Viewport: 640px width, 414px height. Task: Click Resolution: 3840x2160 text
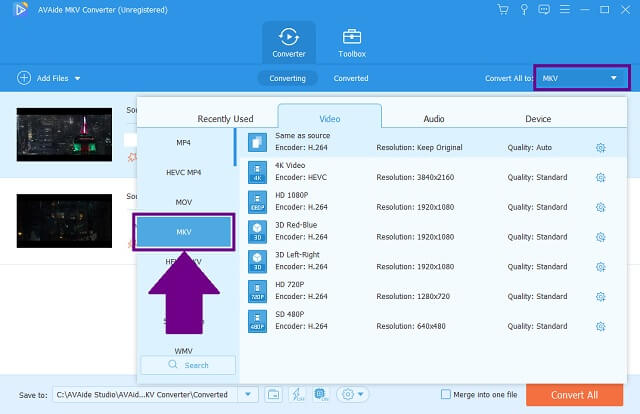(x=415, y=177)
